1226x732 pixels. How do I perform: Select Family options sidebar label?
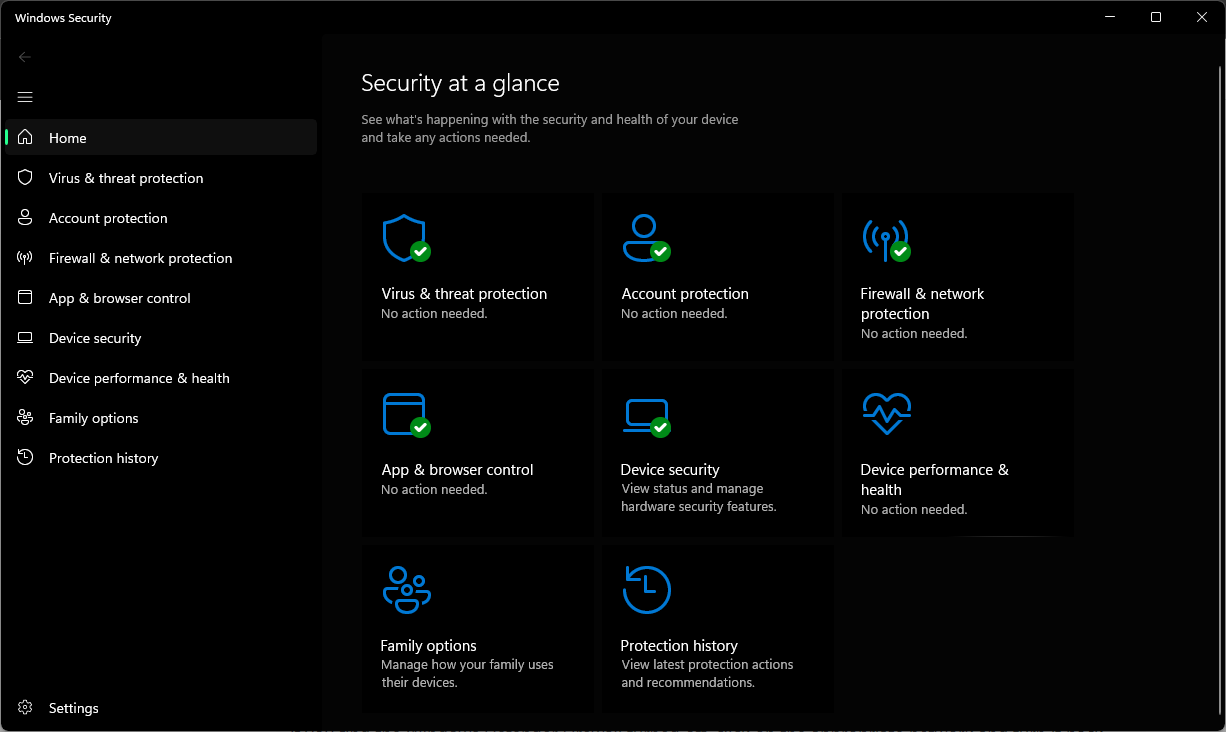[94, 418]
